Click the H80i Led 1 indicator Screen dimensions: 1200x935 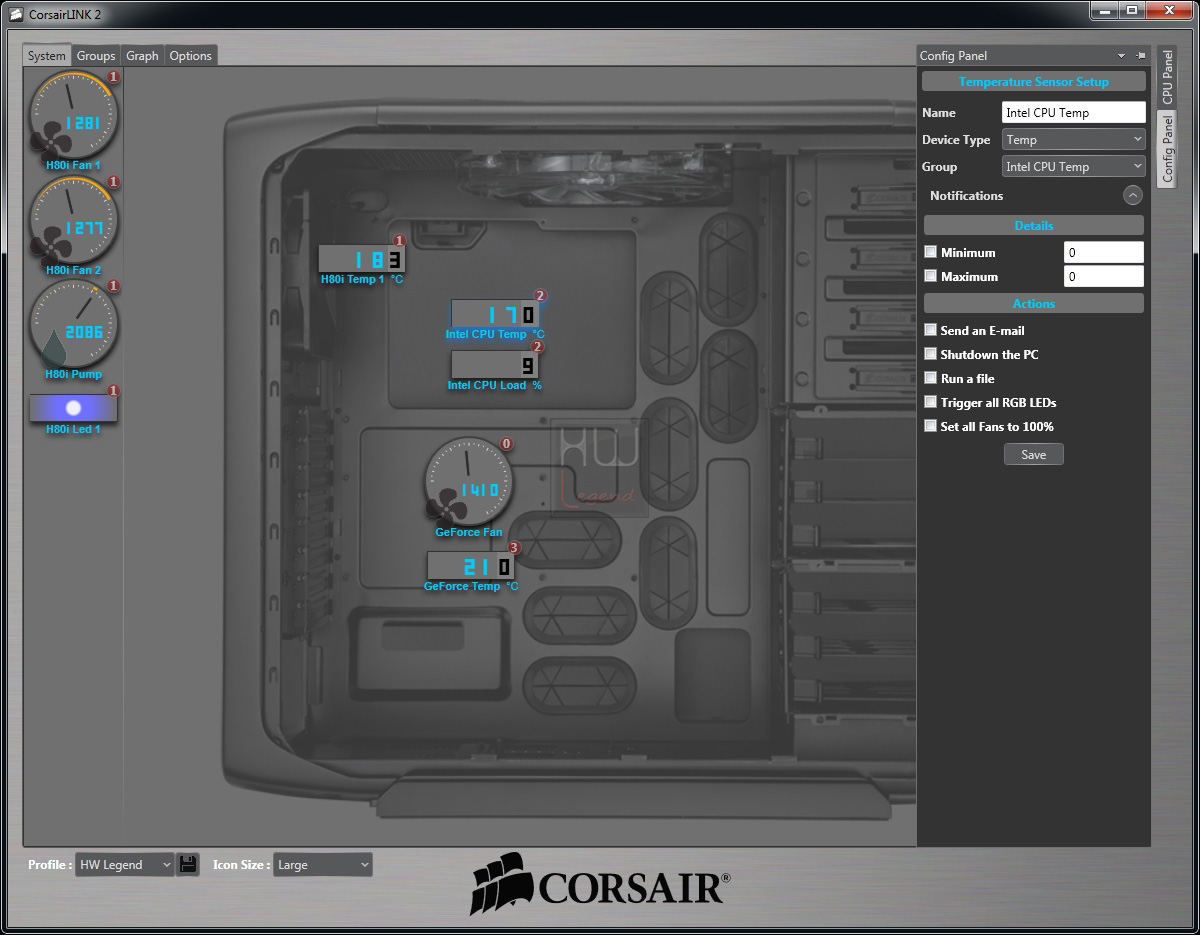(73, 408)
